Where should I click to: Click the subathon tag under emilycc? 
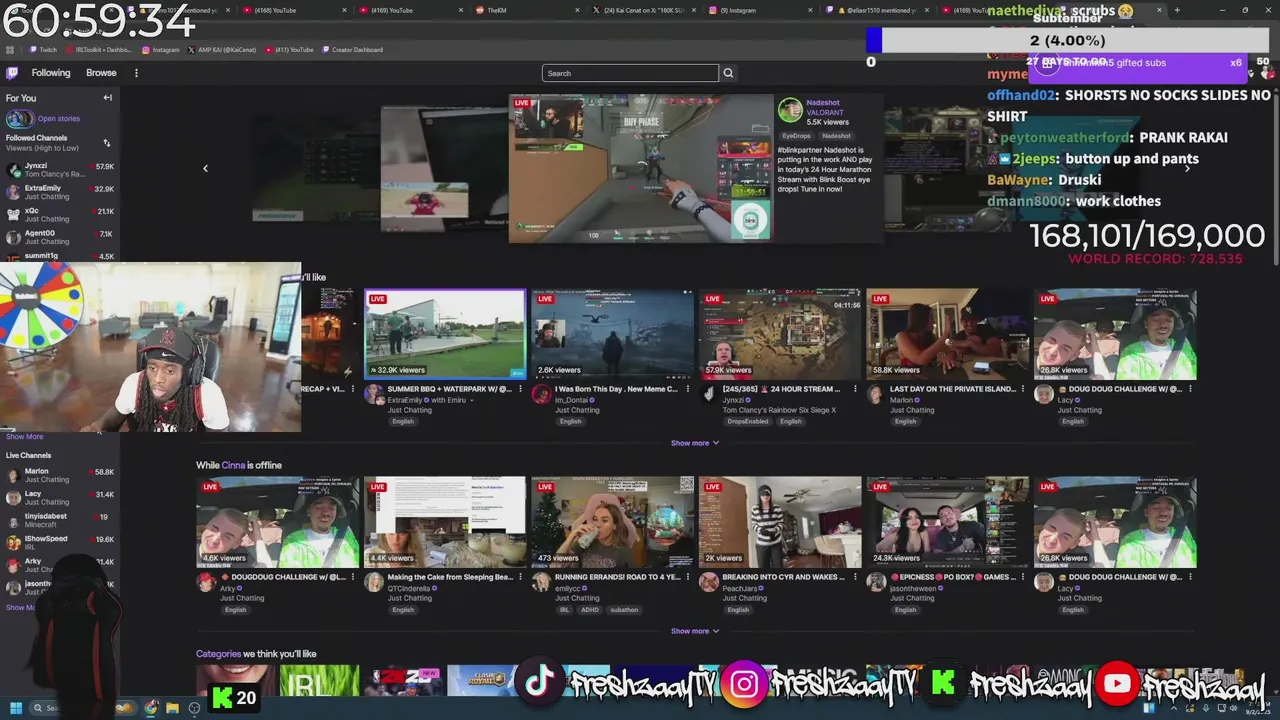click(x=624, y=609)
